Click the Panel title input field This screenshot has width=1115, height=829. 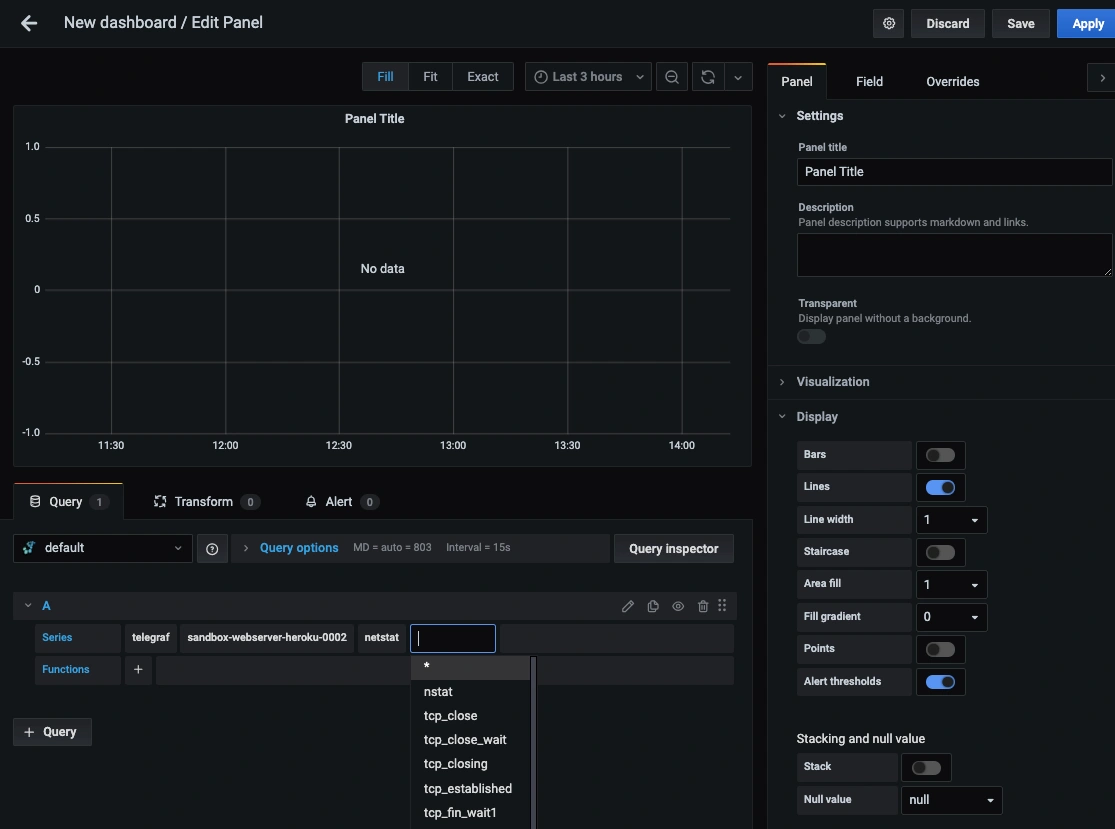click(x=954, y=172)
